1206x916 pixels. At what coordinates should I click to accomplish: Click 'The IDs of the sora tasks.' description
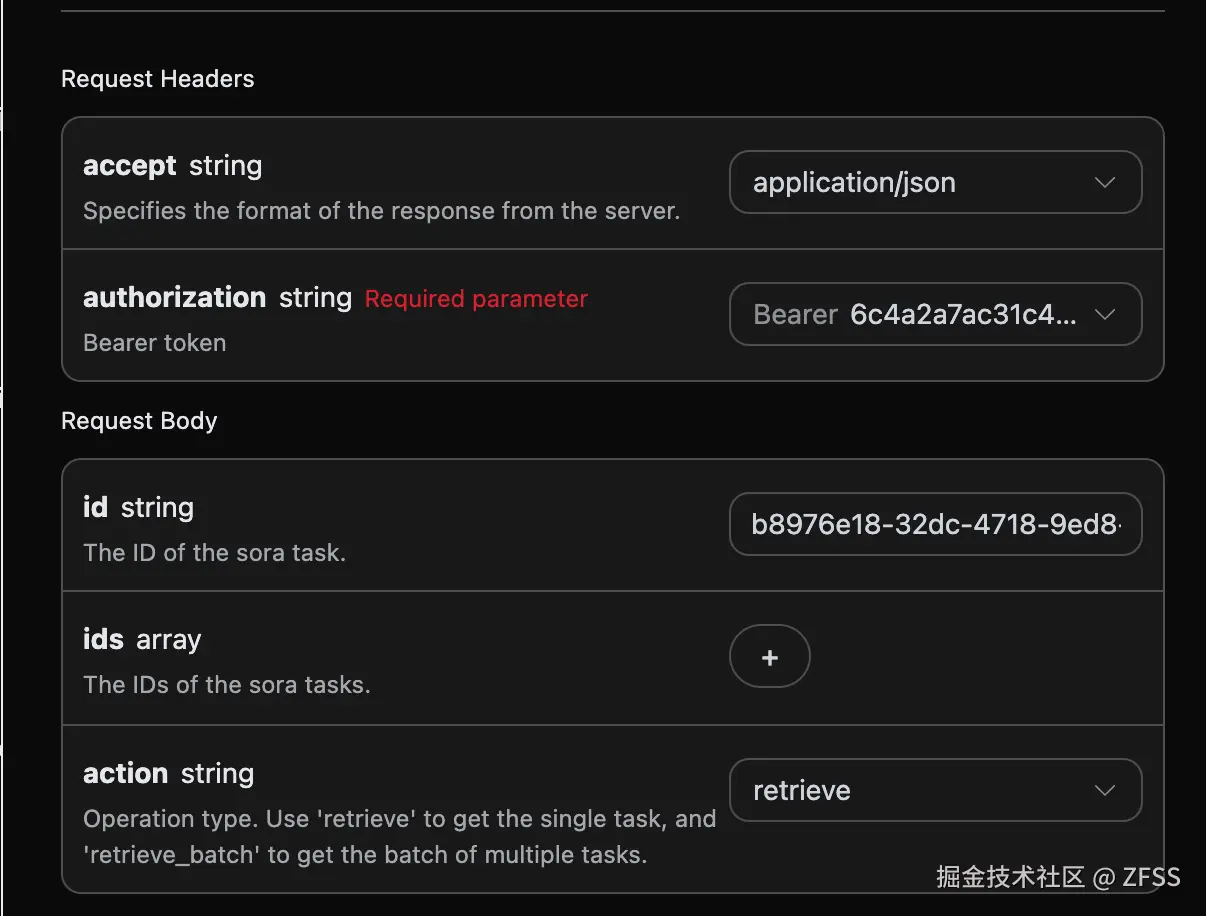pos(226,685)
